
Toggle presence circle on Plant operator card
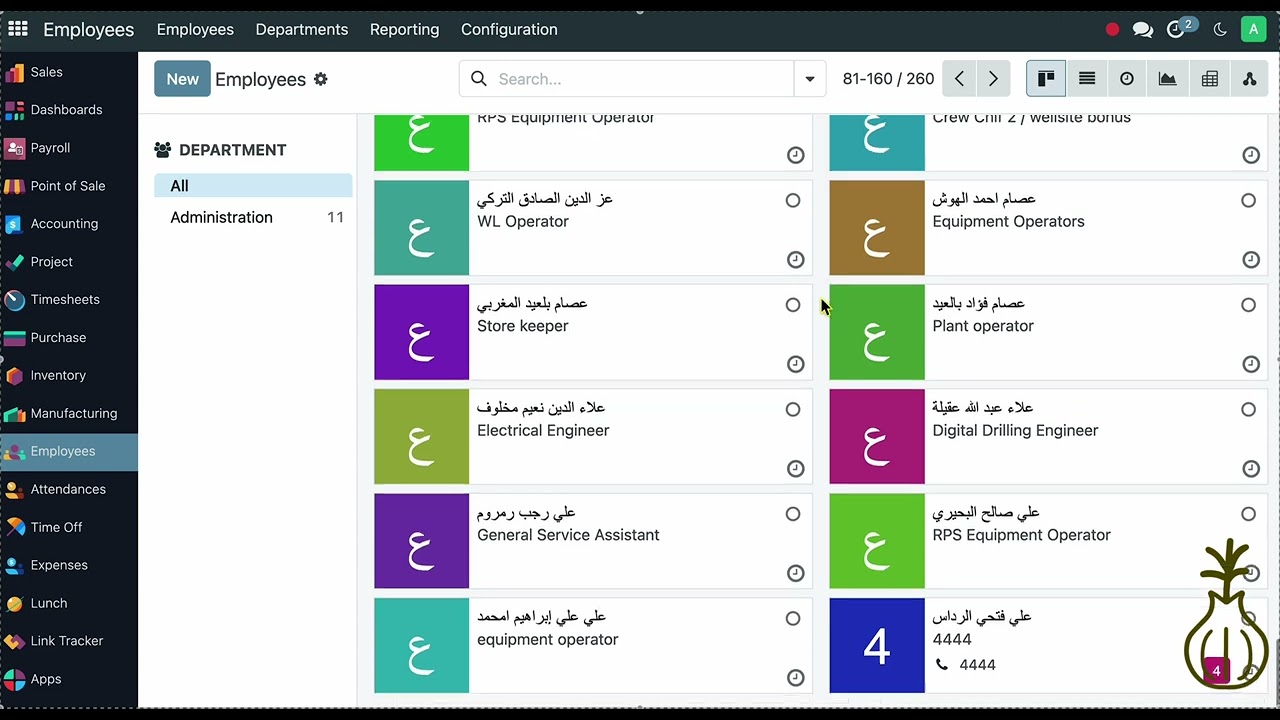coord(1249,305)
